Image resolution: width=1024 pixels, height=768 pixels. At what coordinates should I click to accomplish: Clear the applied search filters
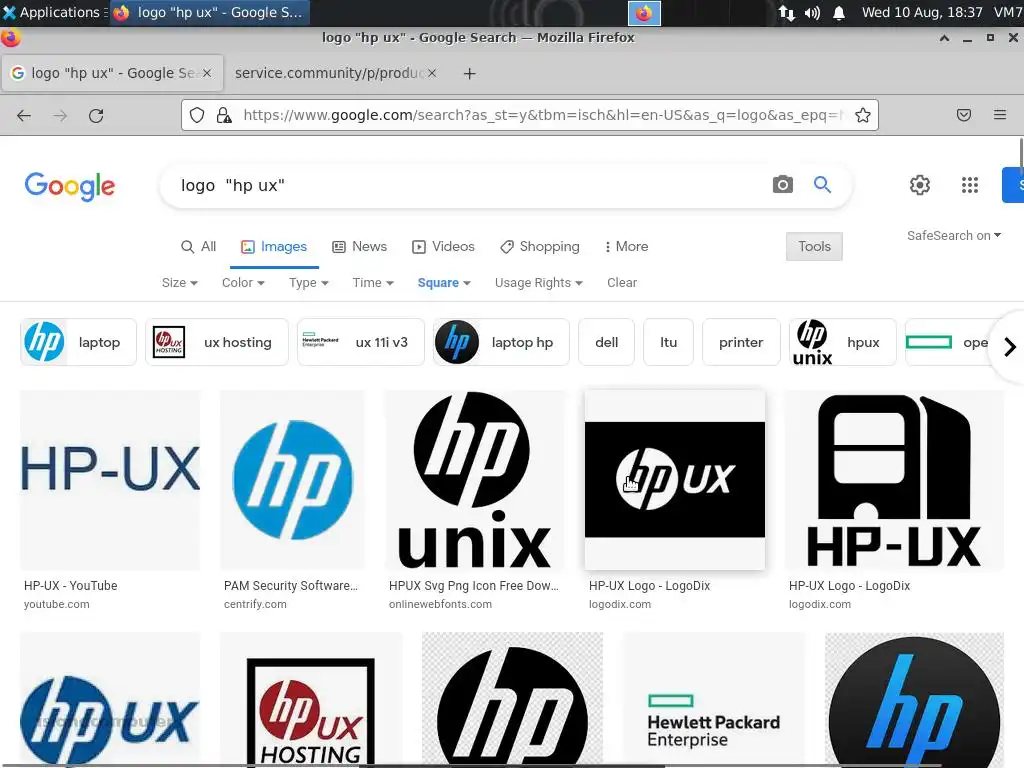(x=622, y=283)
